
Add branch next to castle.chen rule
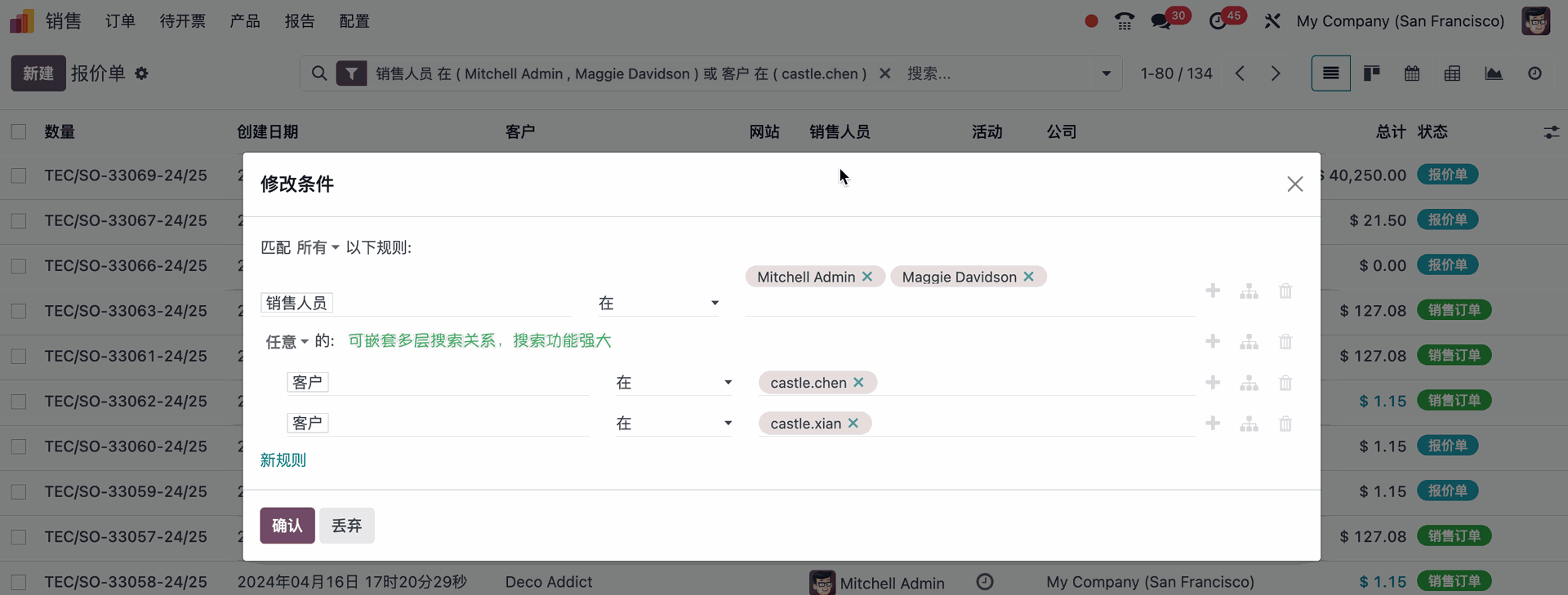coord(1249,383)
